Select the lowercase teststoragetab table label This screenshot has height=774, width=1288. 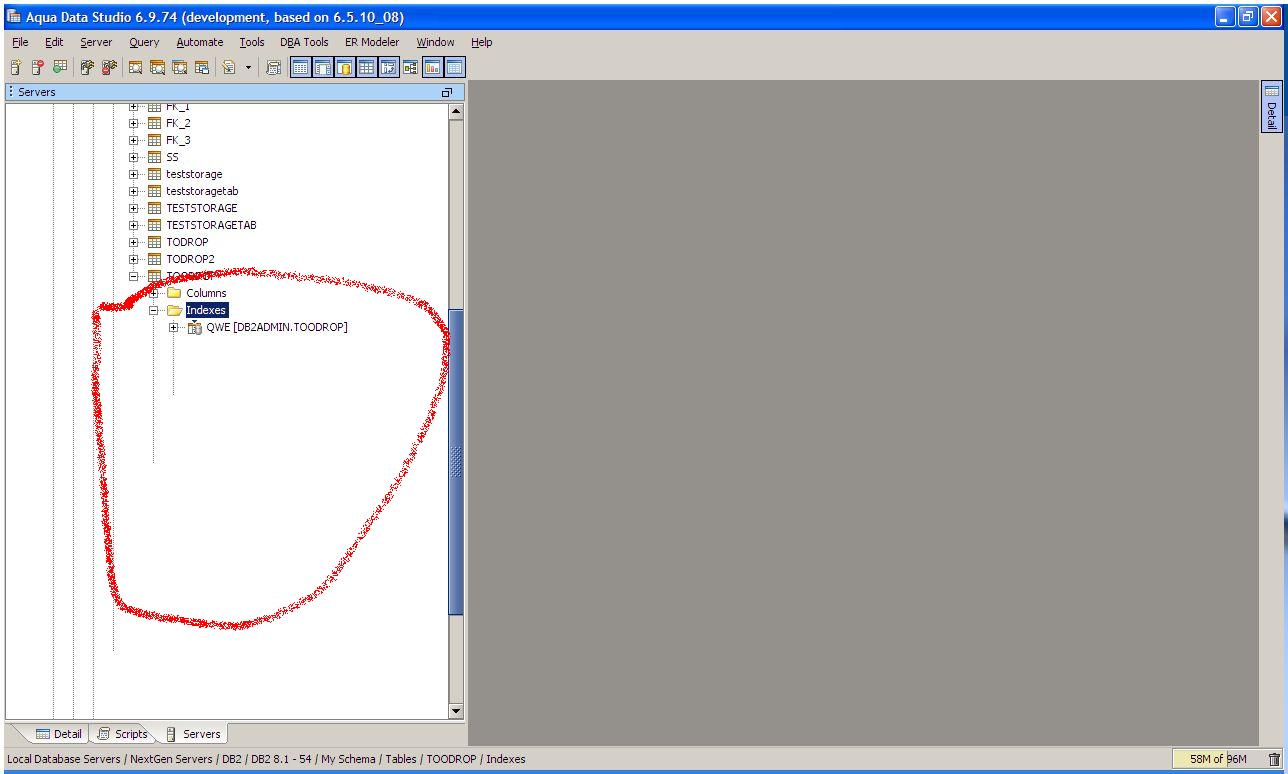click(x=202, y=191)
